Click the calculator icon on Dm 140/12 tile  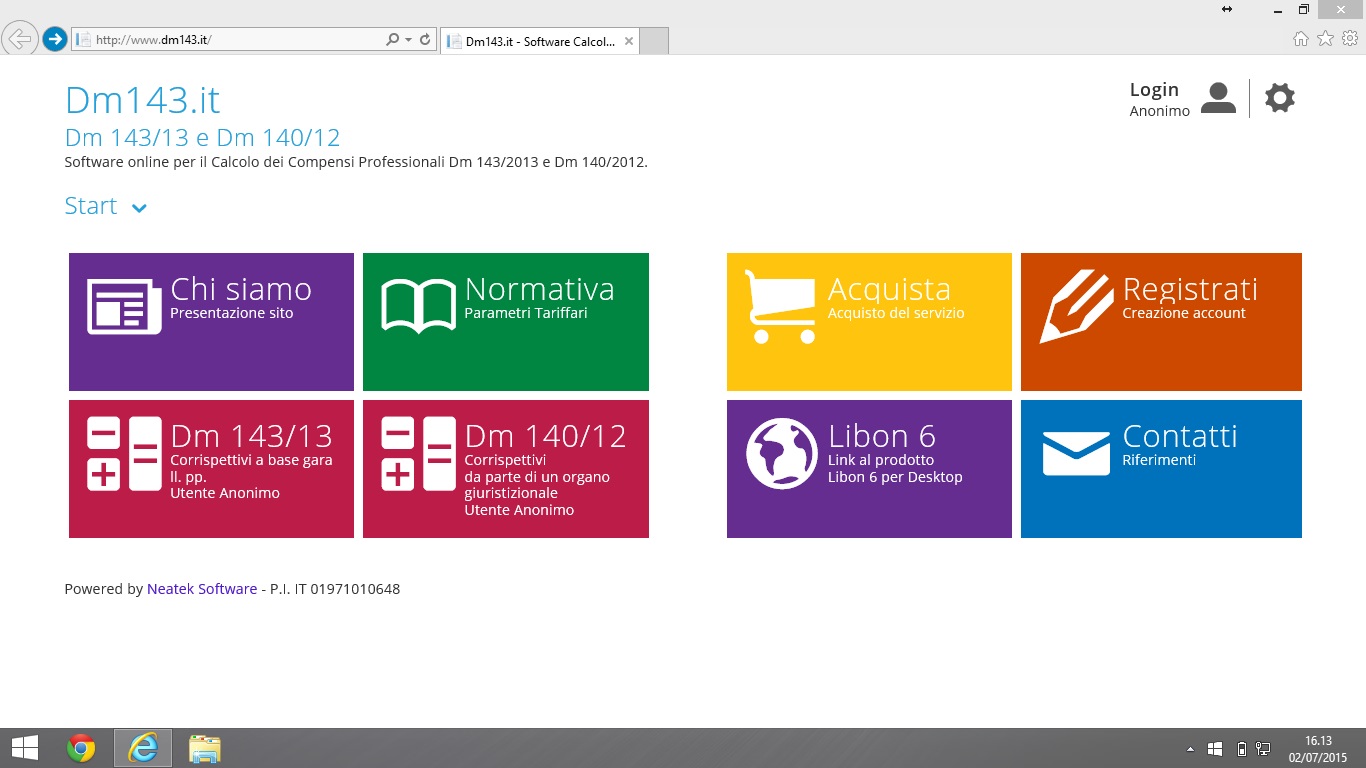pos(419,454)
